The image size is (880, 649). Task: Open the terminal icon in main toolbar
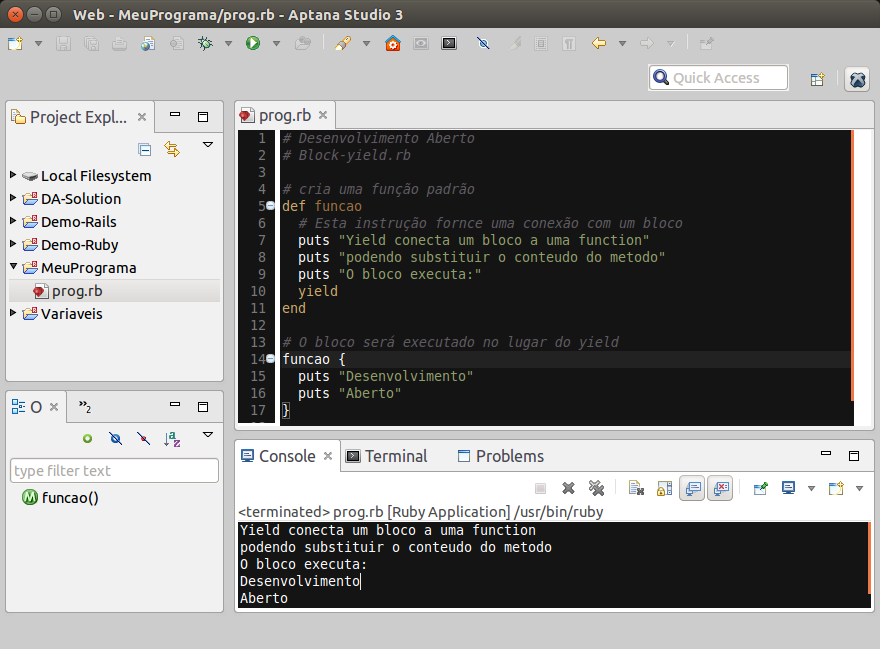(x=449, y=43)
